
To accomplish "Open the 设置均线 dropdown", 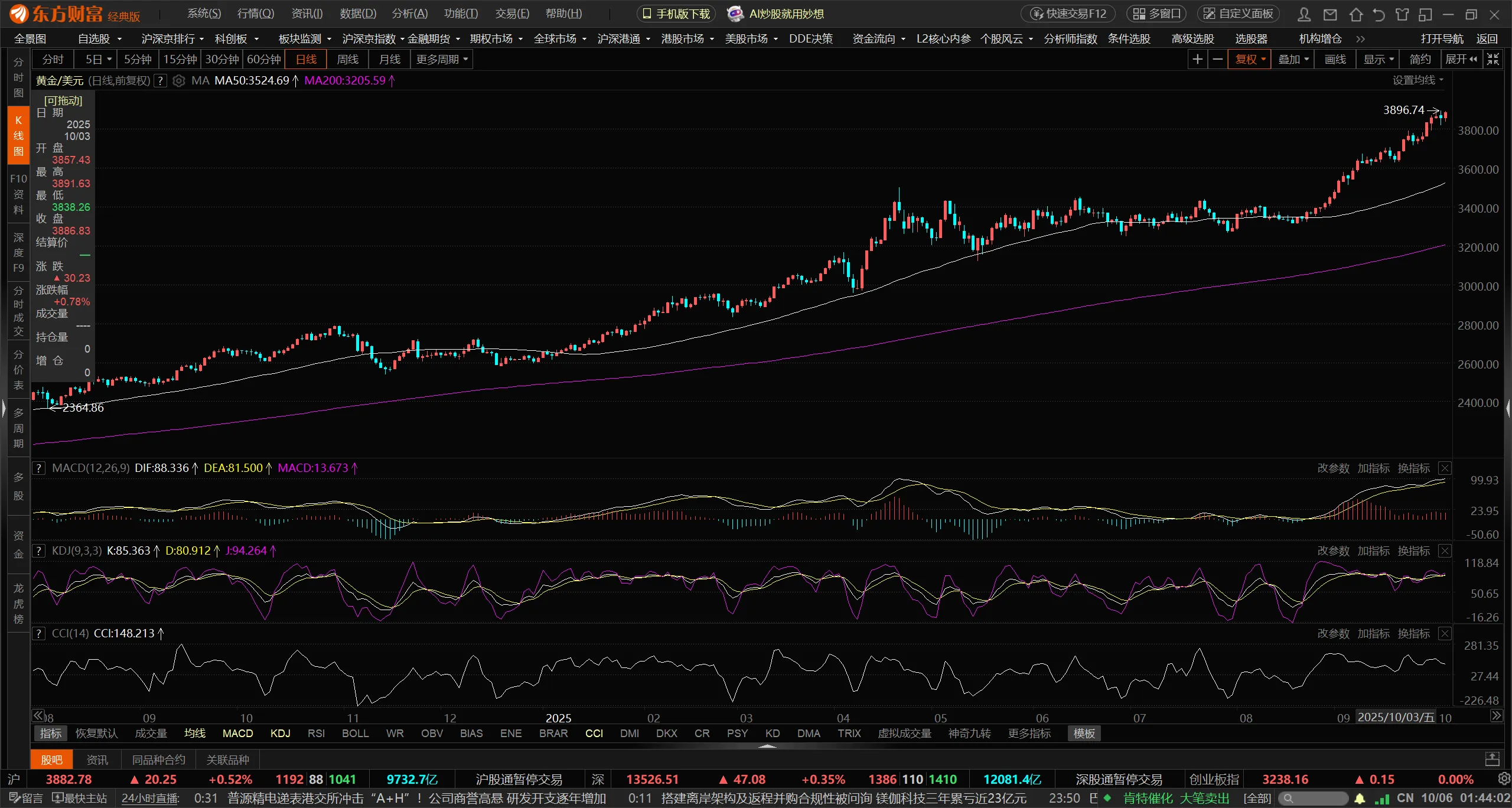I will point(1417,80).
